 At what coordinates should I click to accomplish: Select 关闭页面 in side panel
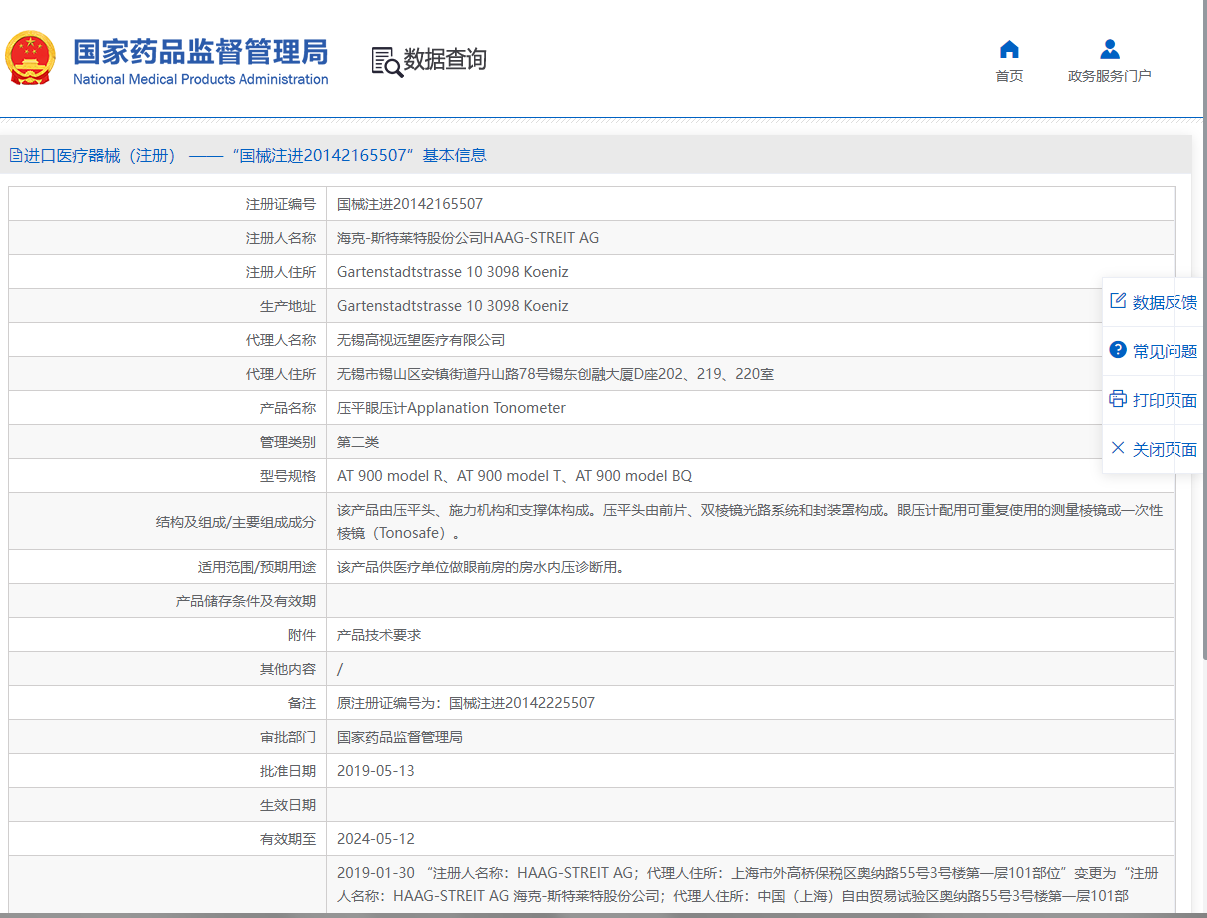coord(1164,449)
